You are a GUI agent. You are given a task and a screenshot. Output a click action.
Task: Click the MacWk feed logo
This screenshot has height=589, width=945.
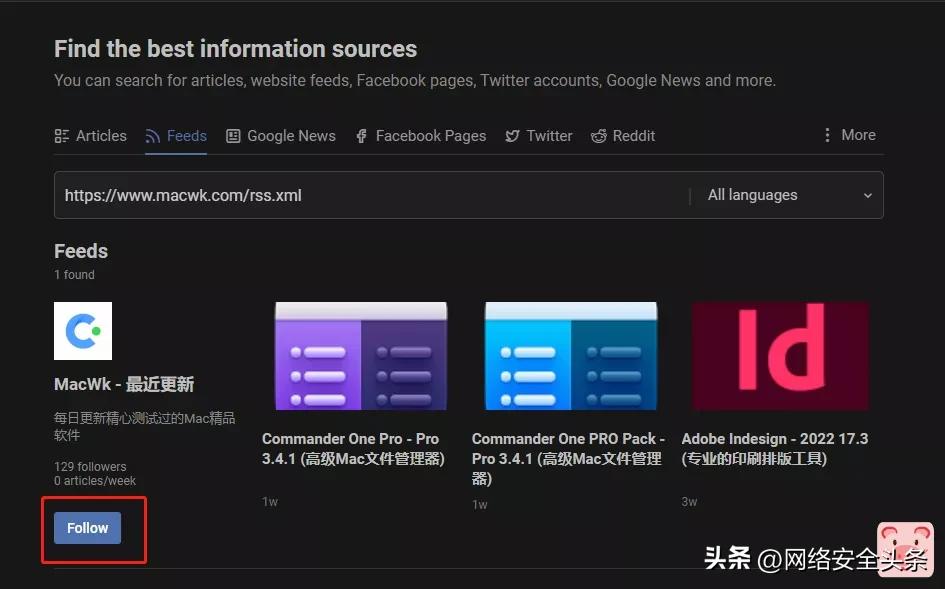tap(83, 330)
